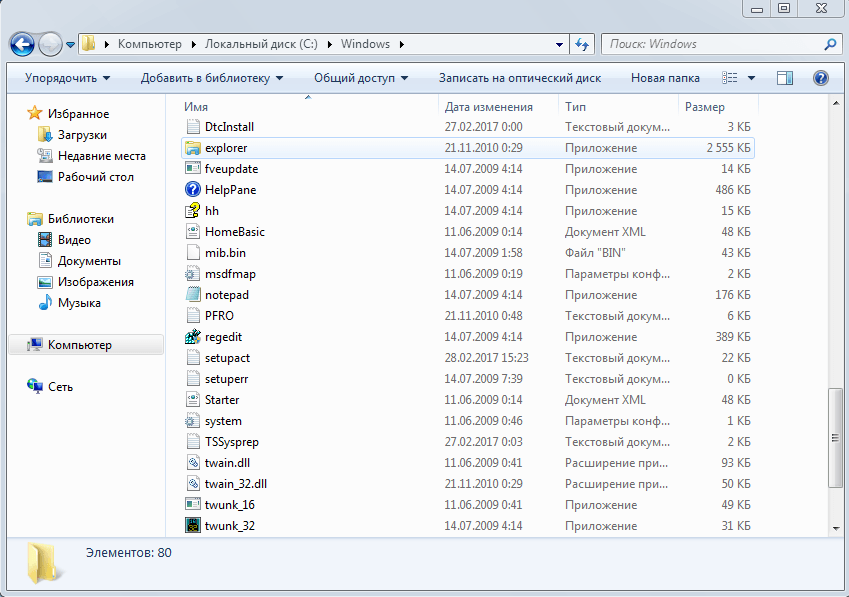The image size is (849, 597).
Task: Select the HelpPane application icon
Action: [193, 189]
